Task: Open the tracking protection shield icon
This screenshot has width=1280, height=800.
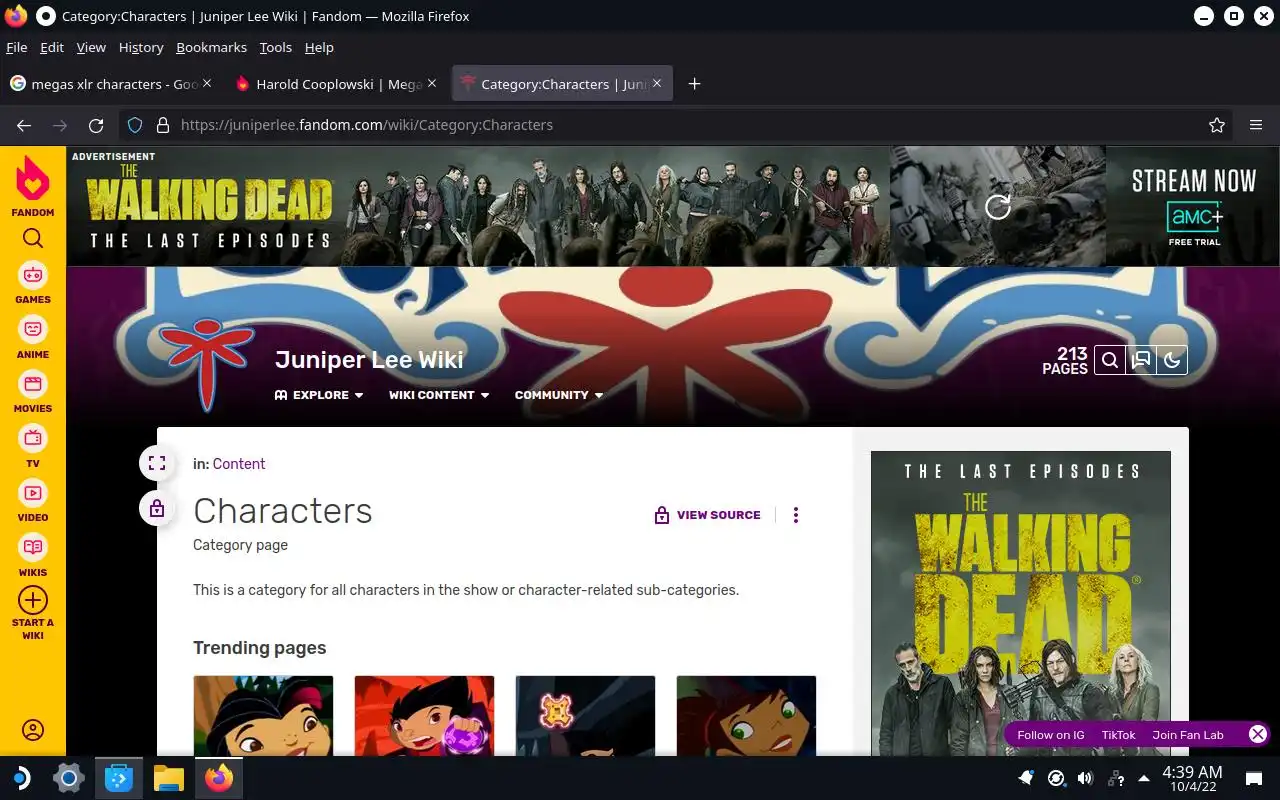Action: 136,125
